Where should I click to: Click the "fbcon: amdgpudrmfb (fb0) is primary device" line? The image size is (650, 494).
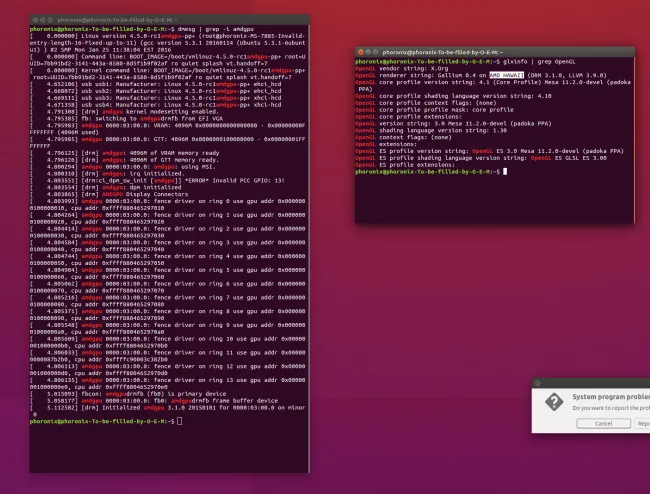pos(128,394)
